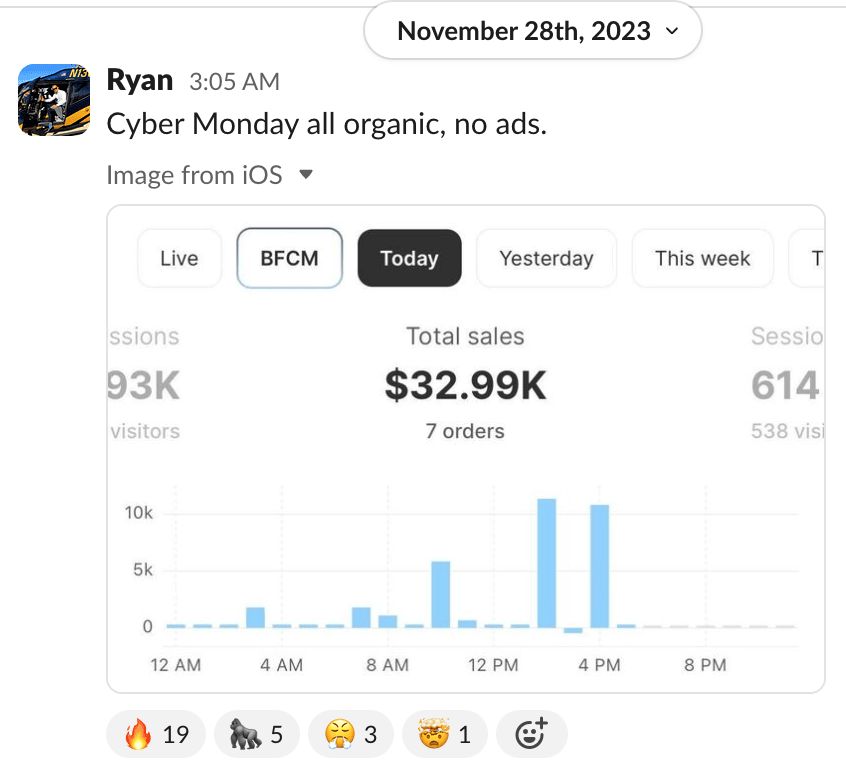Click the $32.99K total sales figure
The image size is (846, 776).
[x=466, y=386]
